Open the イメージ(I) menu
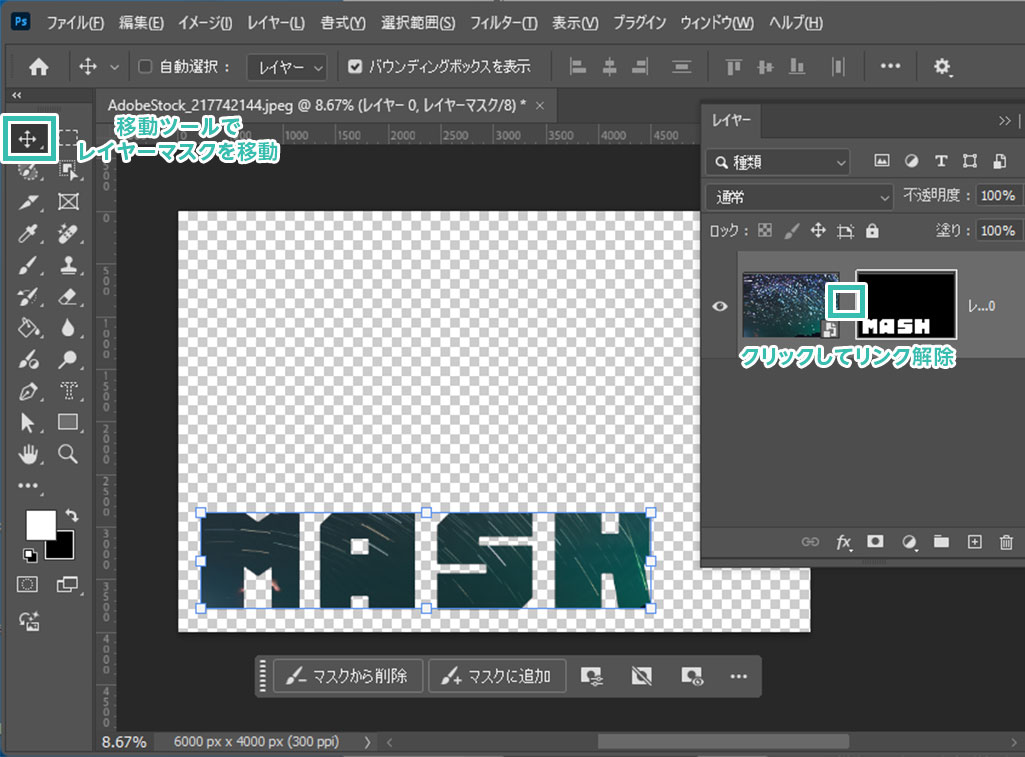 click(x=205, y=23)
